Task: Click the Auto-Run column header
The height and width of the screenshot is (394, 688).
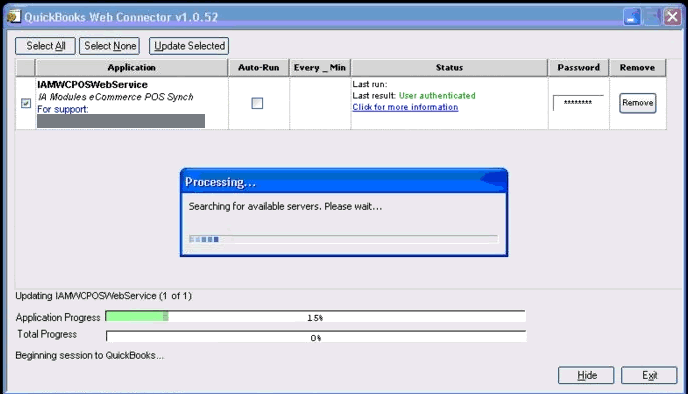Action: click(258, 68)
